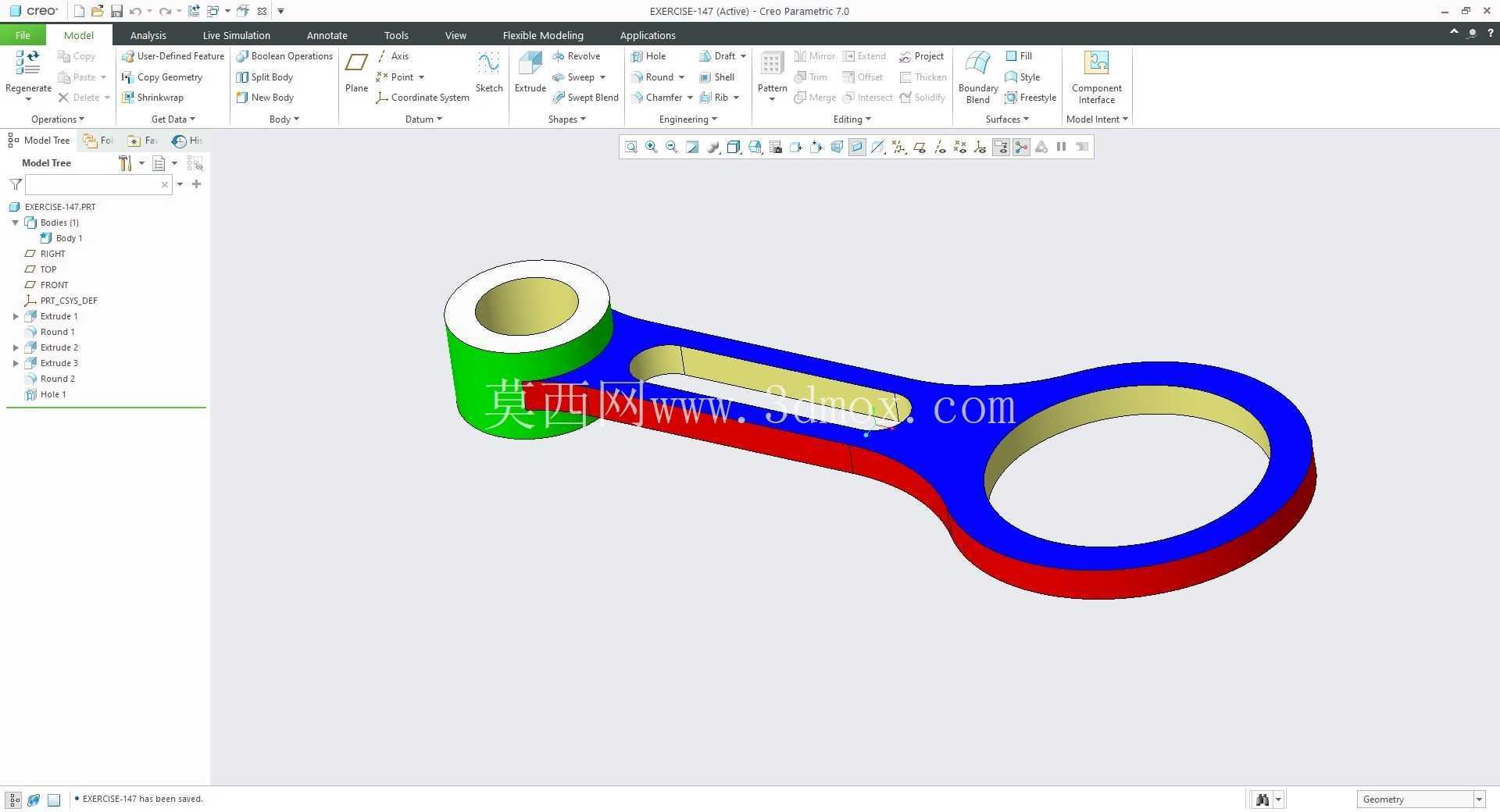Click the Boolean Operations button

click(284, 56)
